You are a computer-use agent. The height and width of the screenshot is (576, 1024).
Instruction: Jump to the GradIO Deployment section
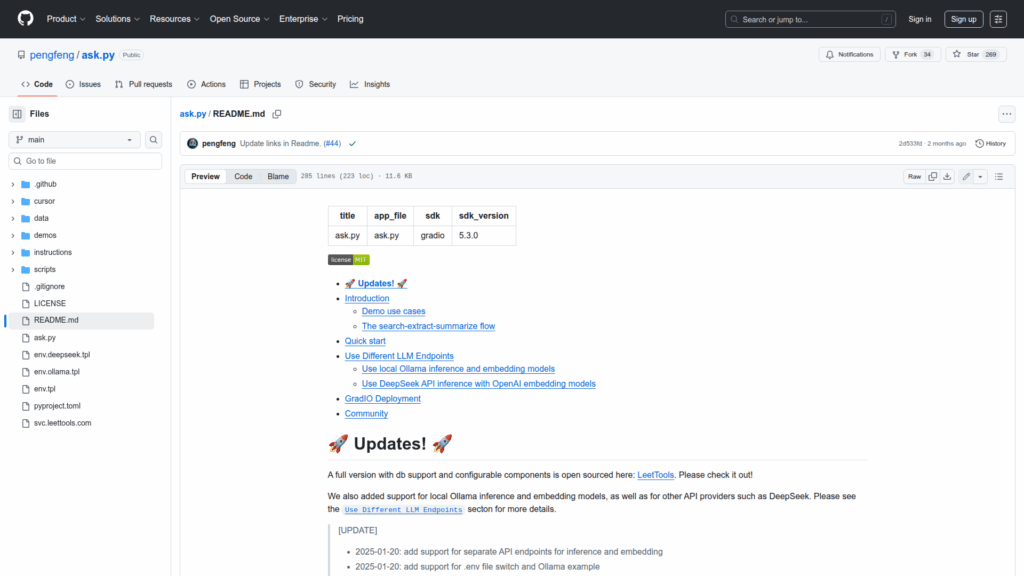point(383,398)
